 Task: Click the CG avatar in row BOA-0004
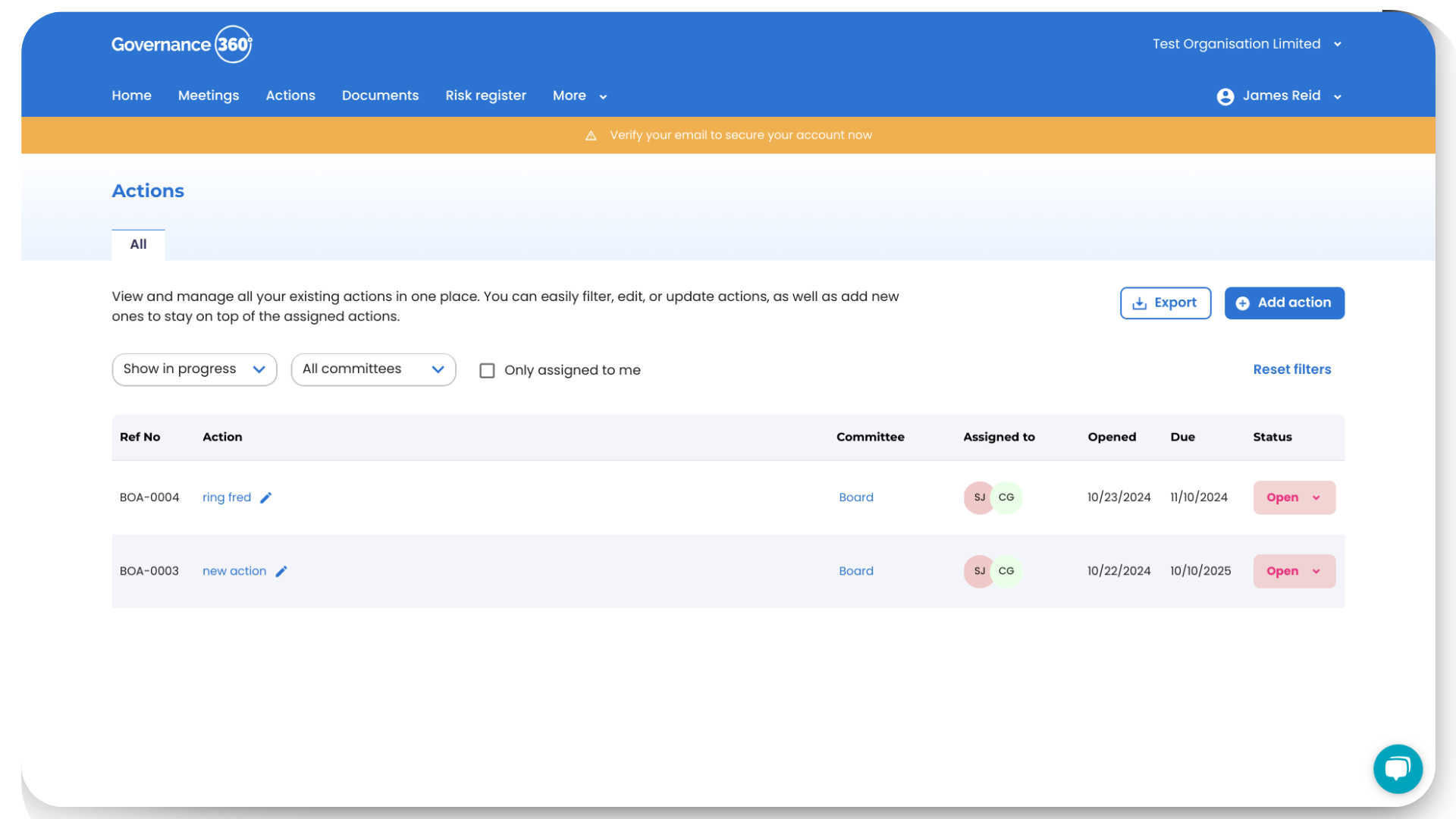pos(1007,497)
